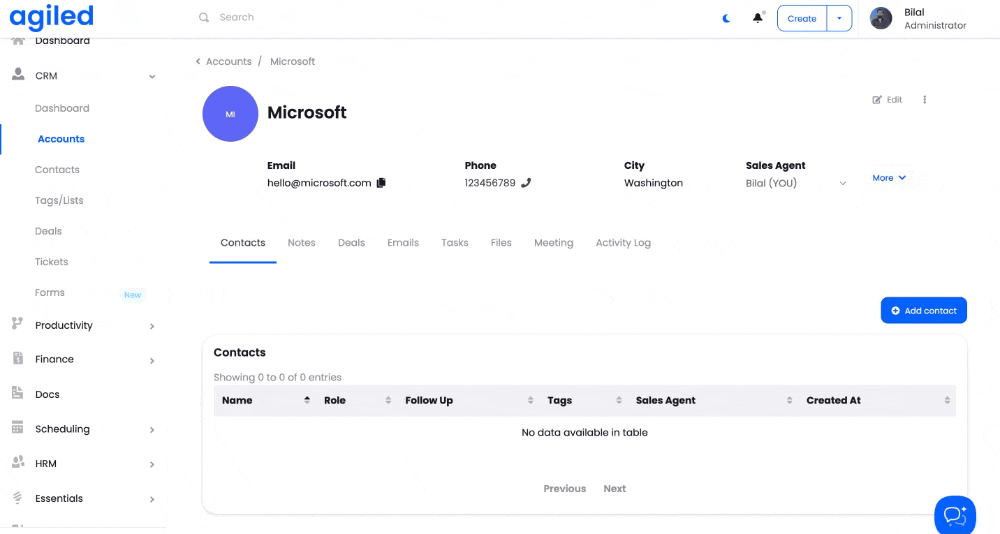Open the notifications bell
Viewport: 1000px width, 534px height.
(x=758, y=18)
